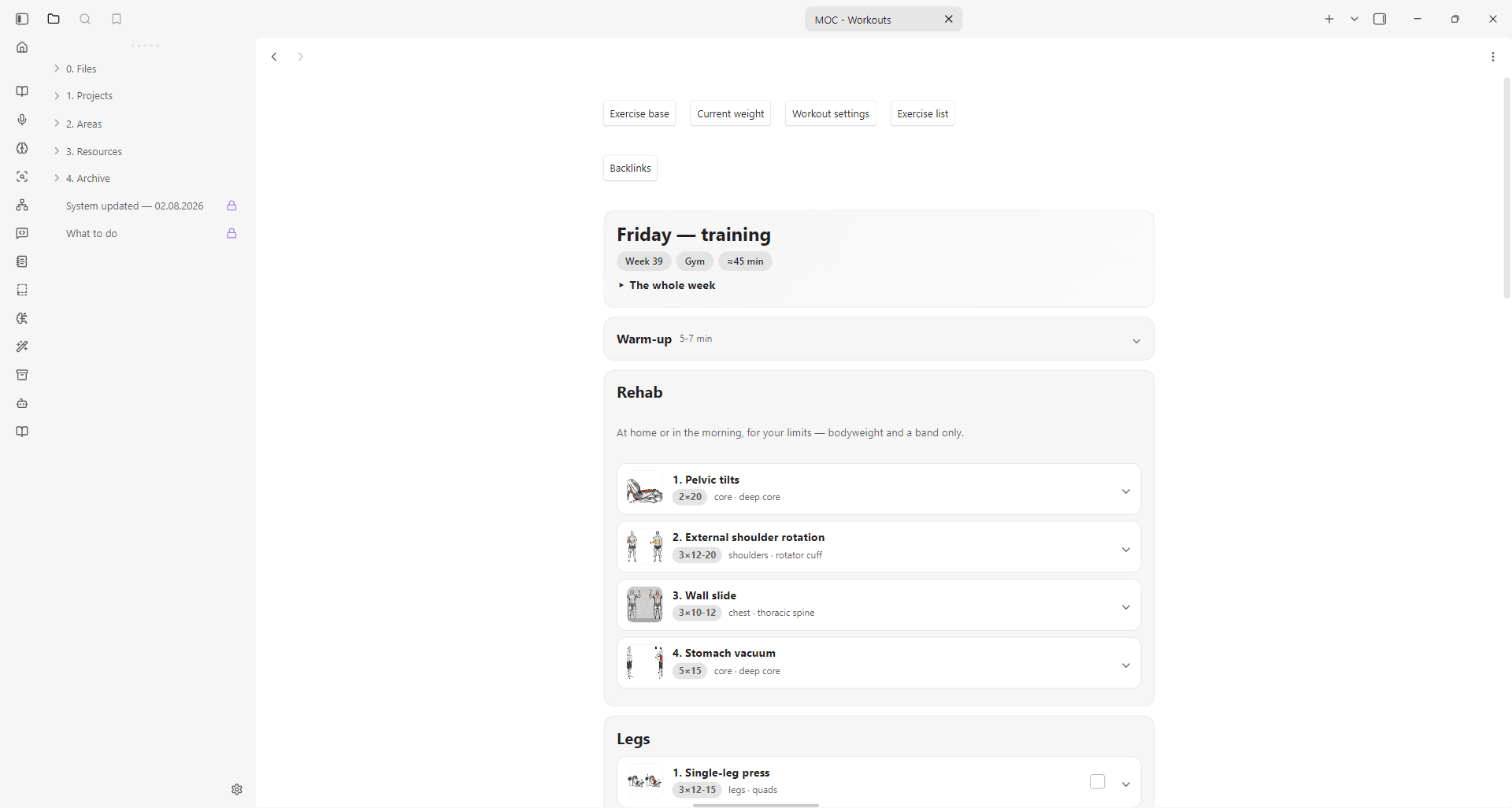This screenshot has width=1512, height=808.
Task: Click the brain icon in the ribbon
Action: click(22, 148)
